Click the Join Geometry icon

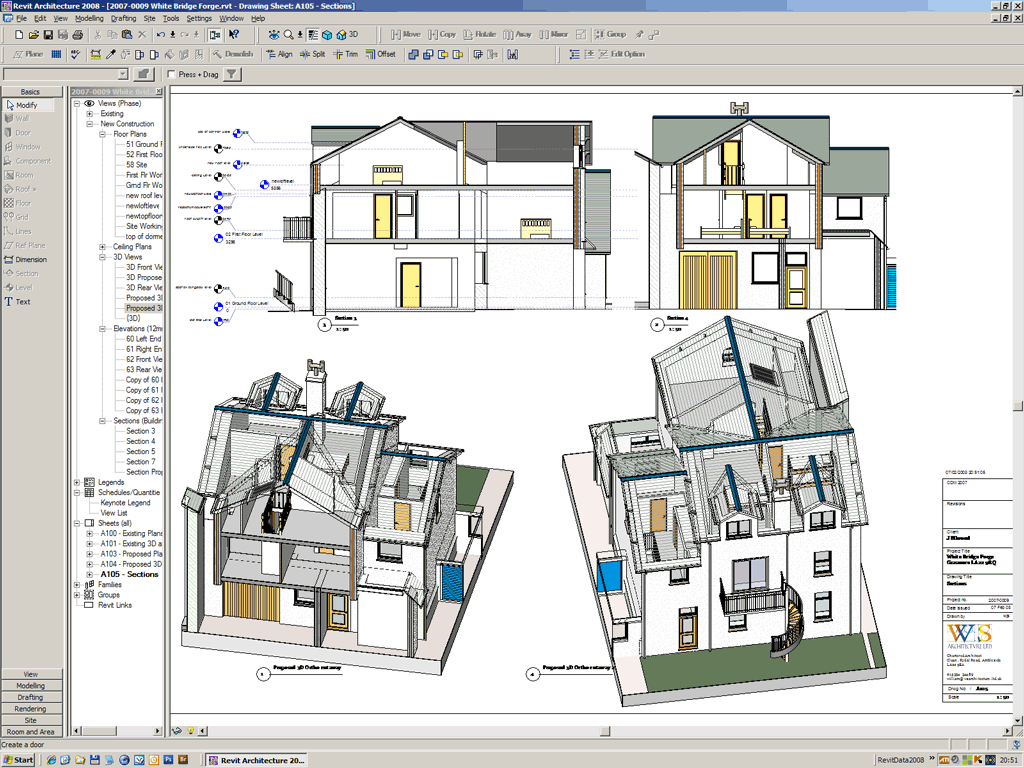point(413,54)
